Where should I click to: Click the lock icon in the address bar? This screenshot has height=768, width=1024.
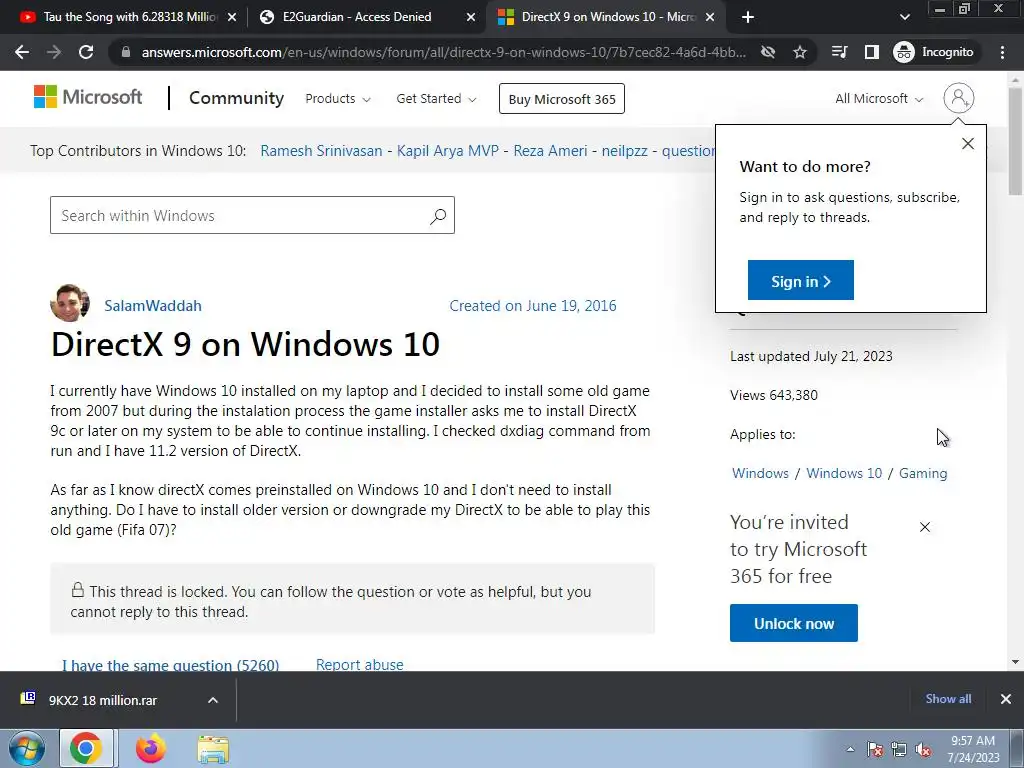tap(126, 52)
